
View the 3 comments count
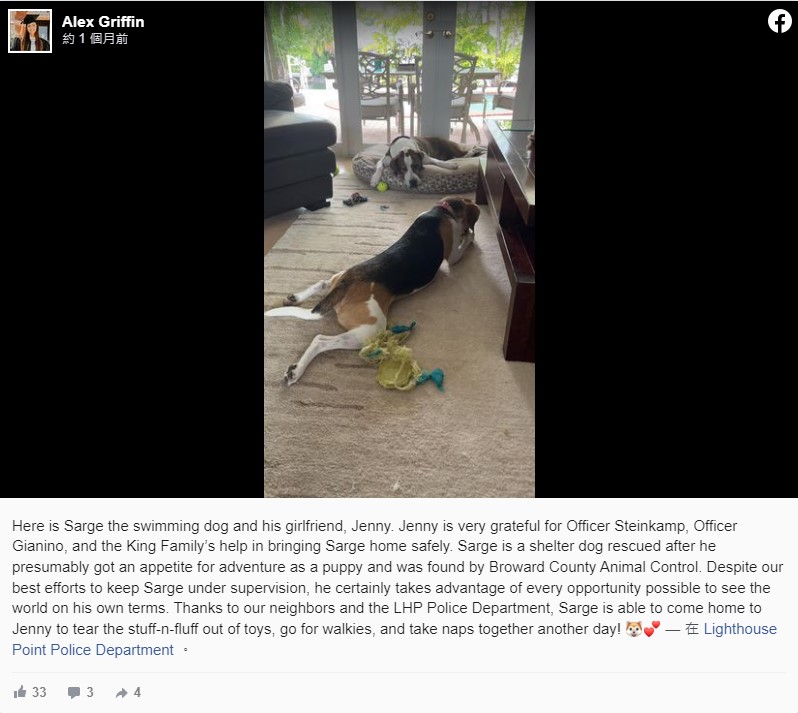click(90, 692)
